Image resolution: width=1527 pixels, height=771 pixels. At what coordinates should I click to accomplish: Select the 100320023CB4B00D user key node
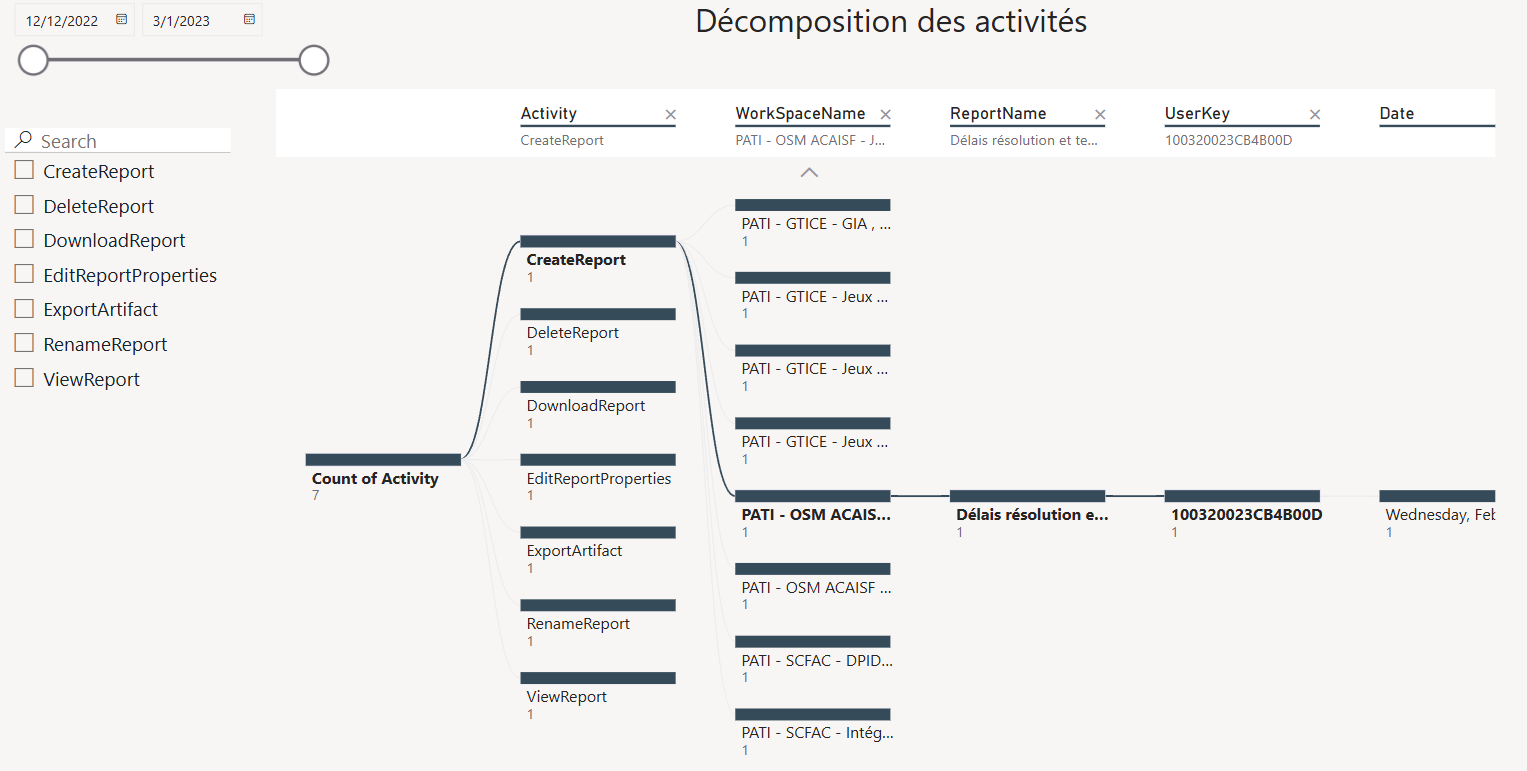point(1242,496)
